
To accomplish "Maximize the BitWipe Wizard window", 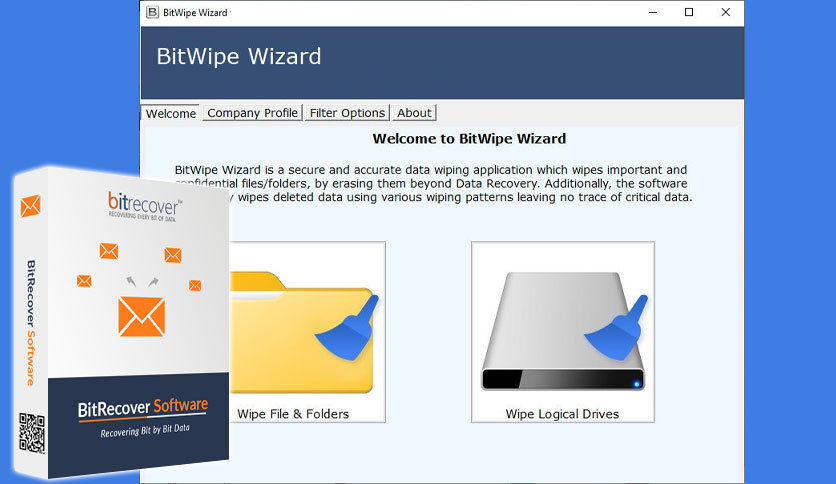I will tap(689, 12).
